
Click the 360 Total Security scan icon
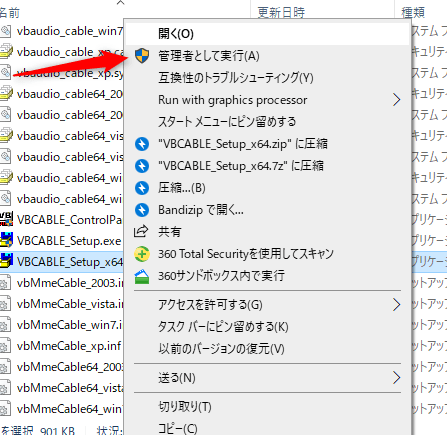tap(142, 254)
